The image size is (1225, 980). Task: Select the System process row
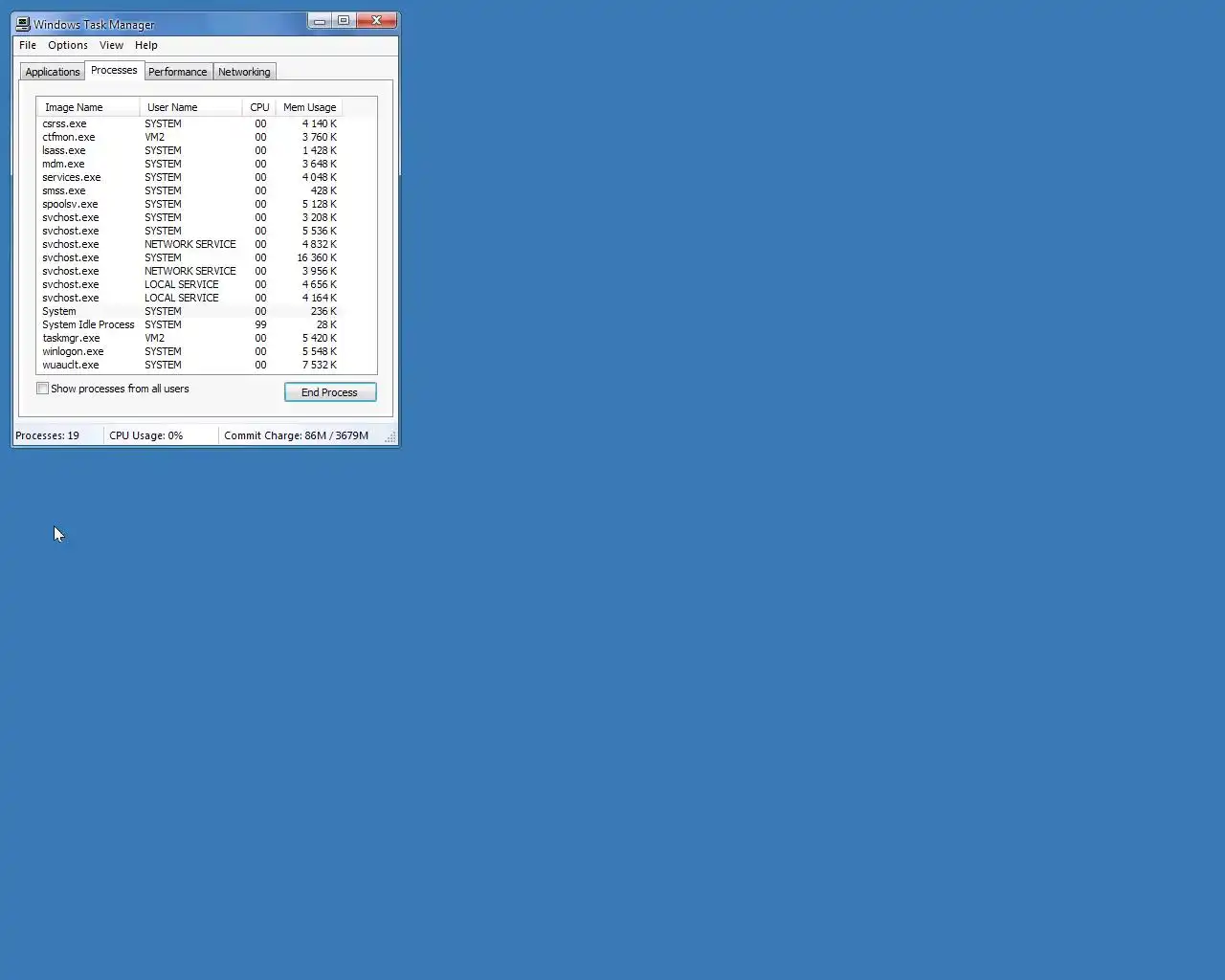pyautogui.click(x=189, y=311)
